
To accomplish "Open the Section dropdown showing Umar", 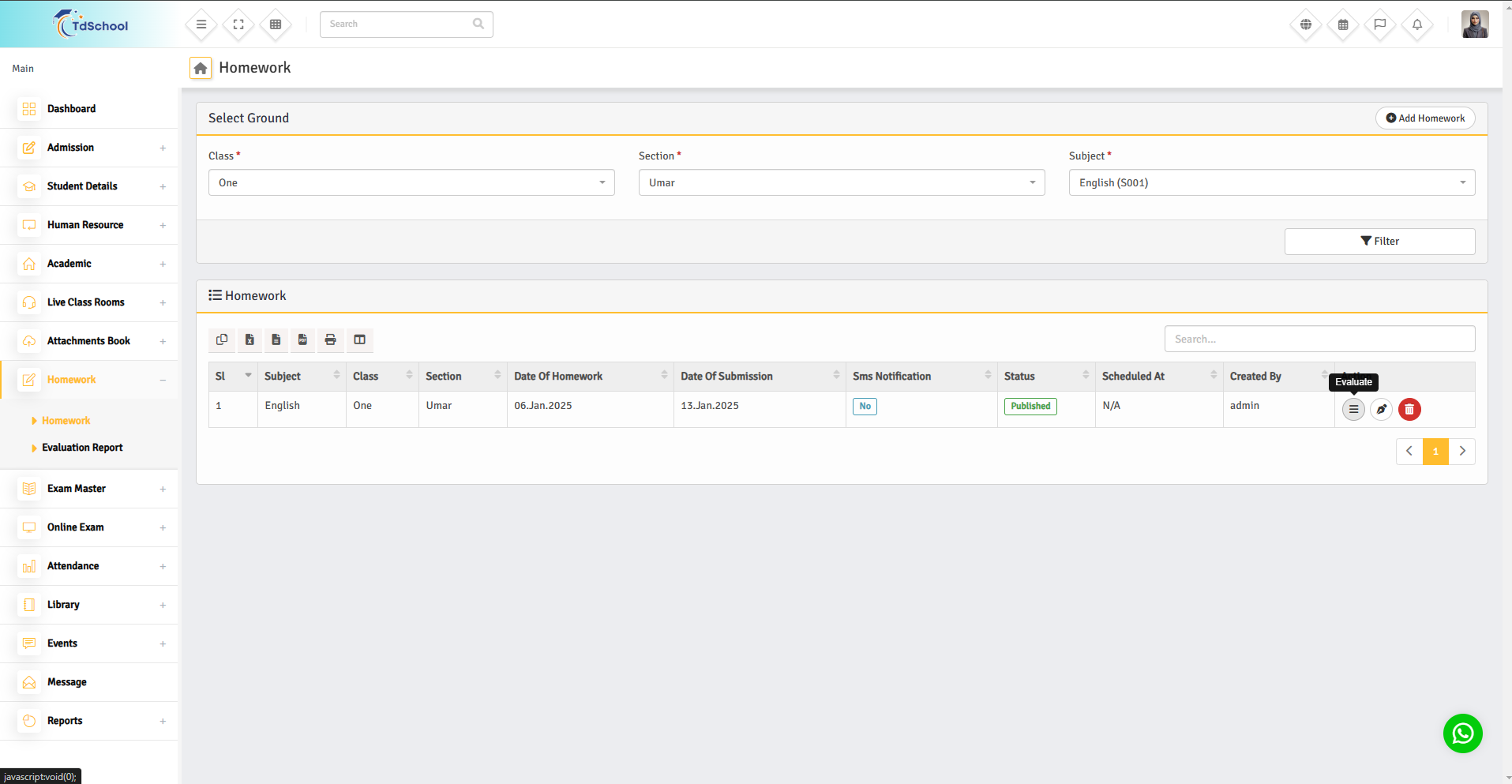I will coord(841,182).
